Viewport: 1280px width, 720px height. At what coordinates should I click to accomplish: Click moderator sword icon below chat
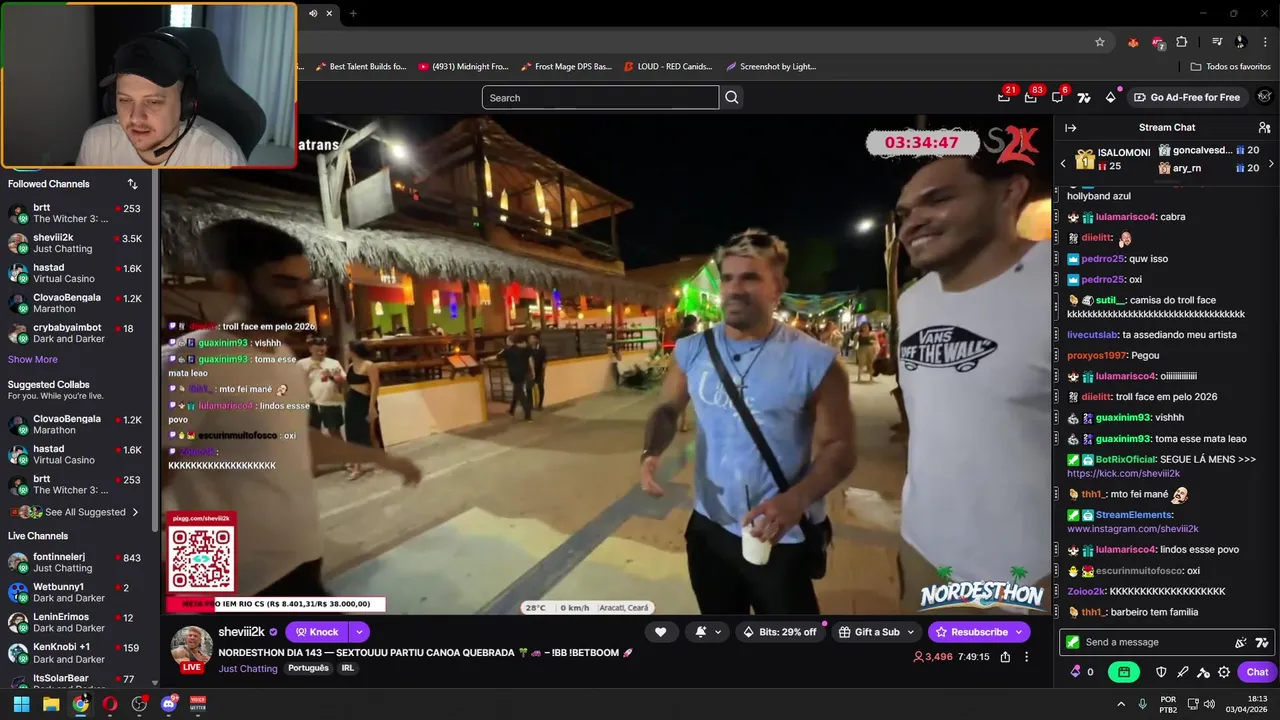[1182, 672]
